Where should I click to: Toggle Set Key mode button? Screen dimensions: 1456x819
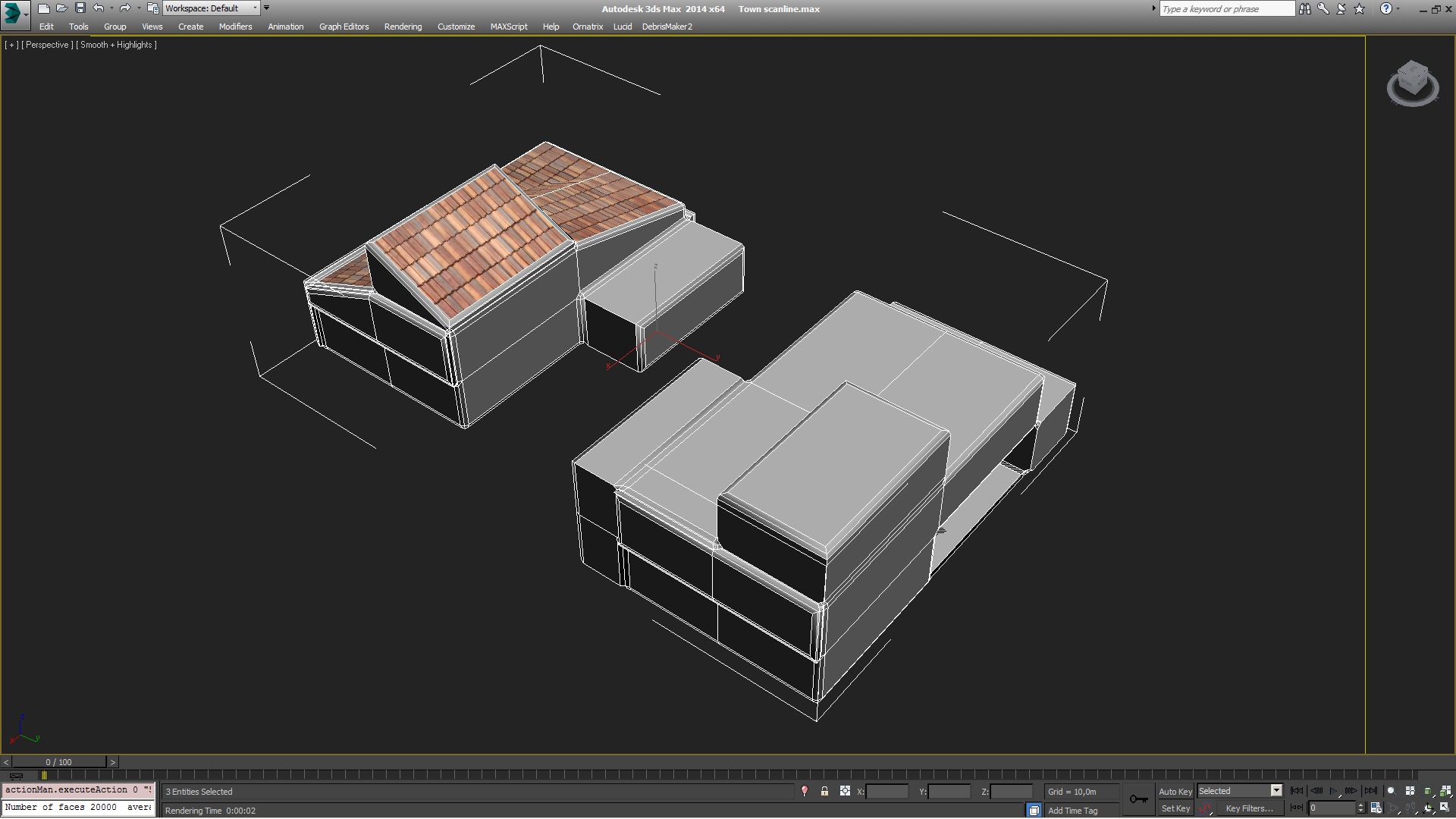(1175, 808)
